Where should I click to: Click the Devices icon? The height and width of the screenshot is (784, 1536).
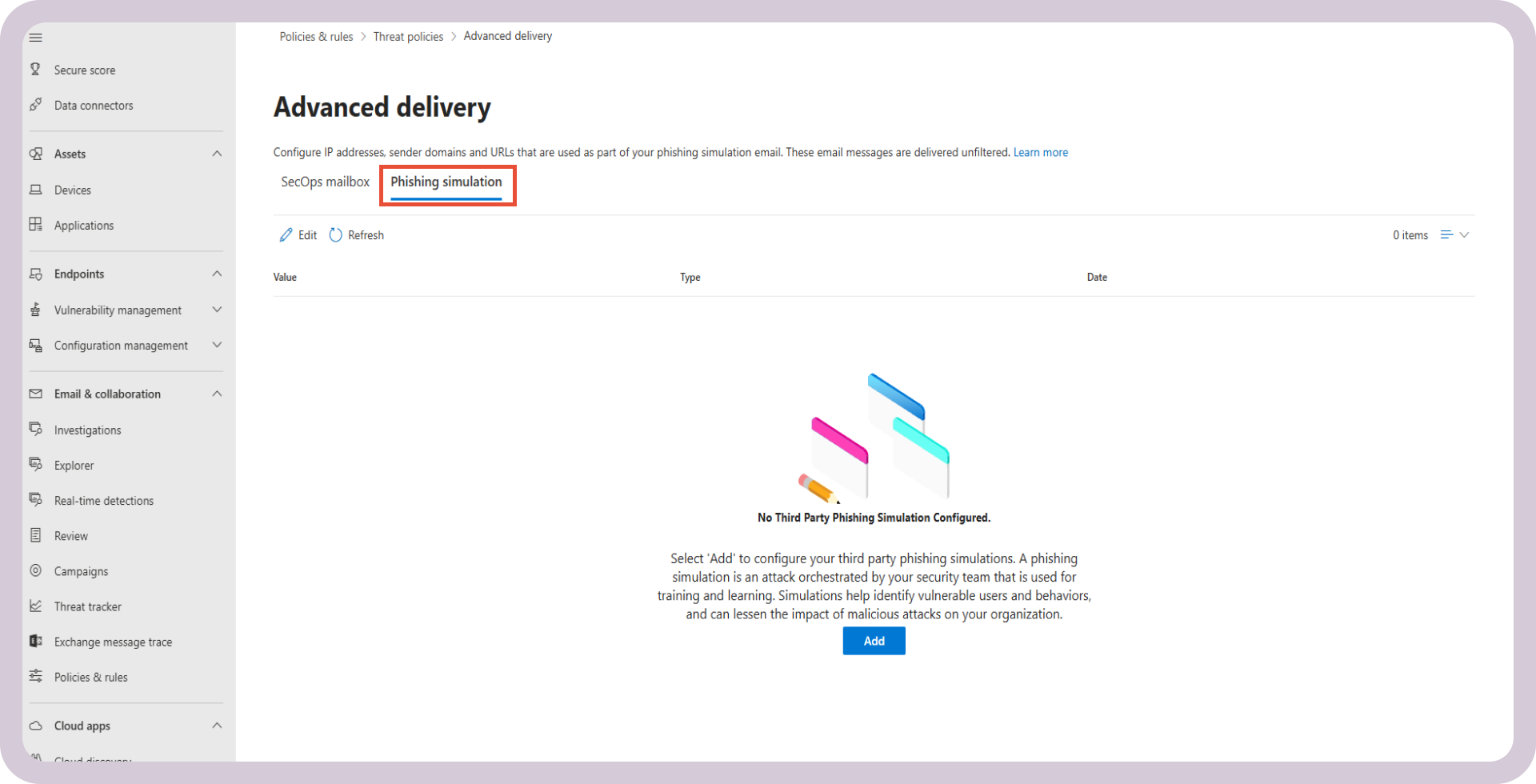click(35, 190)
